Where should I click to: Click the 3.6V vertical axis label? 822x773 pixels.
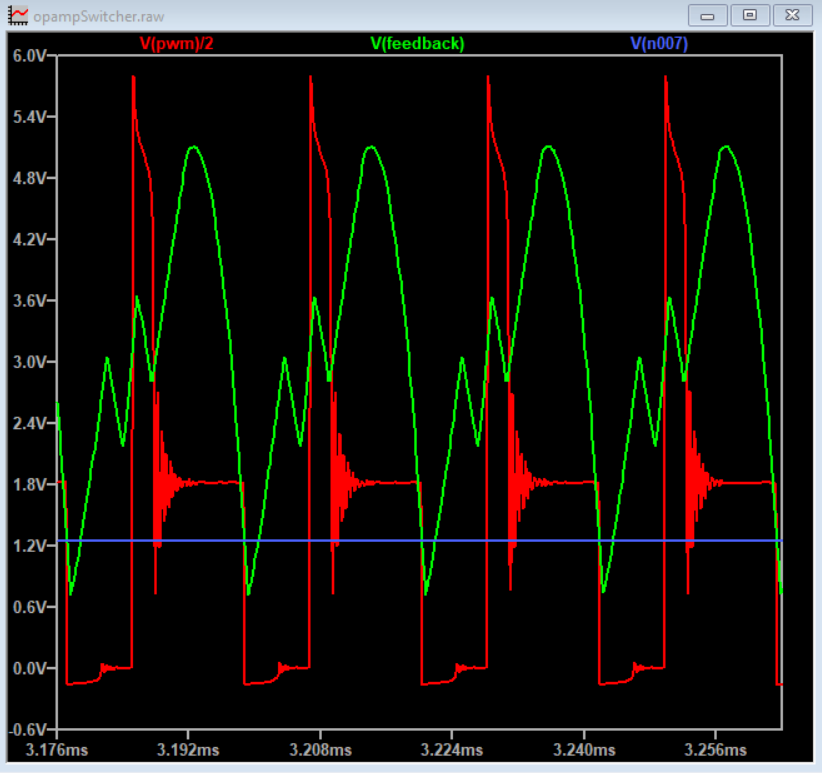tap(29, 301)
